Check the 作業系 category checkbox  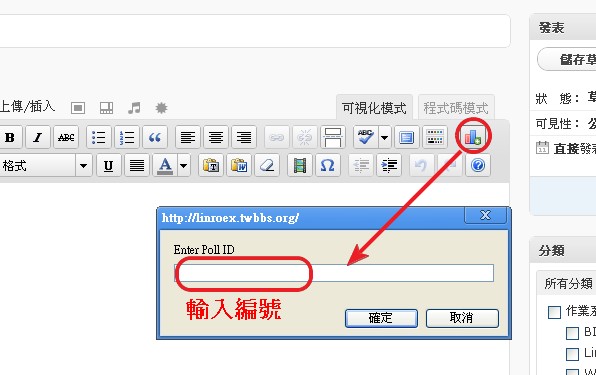click(x=554, y=312)
